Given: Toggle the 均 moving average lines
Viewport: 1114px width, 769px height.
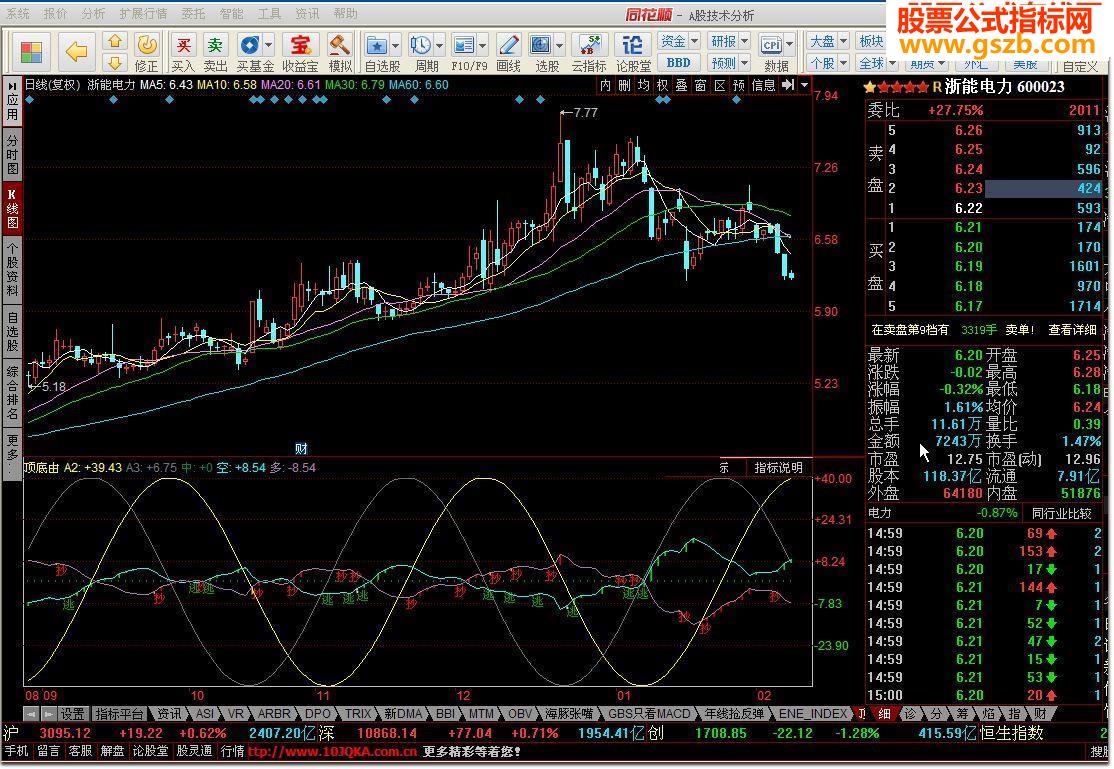Looking at the screenshot, I should [x=643, y=85].
